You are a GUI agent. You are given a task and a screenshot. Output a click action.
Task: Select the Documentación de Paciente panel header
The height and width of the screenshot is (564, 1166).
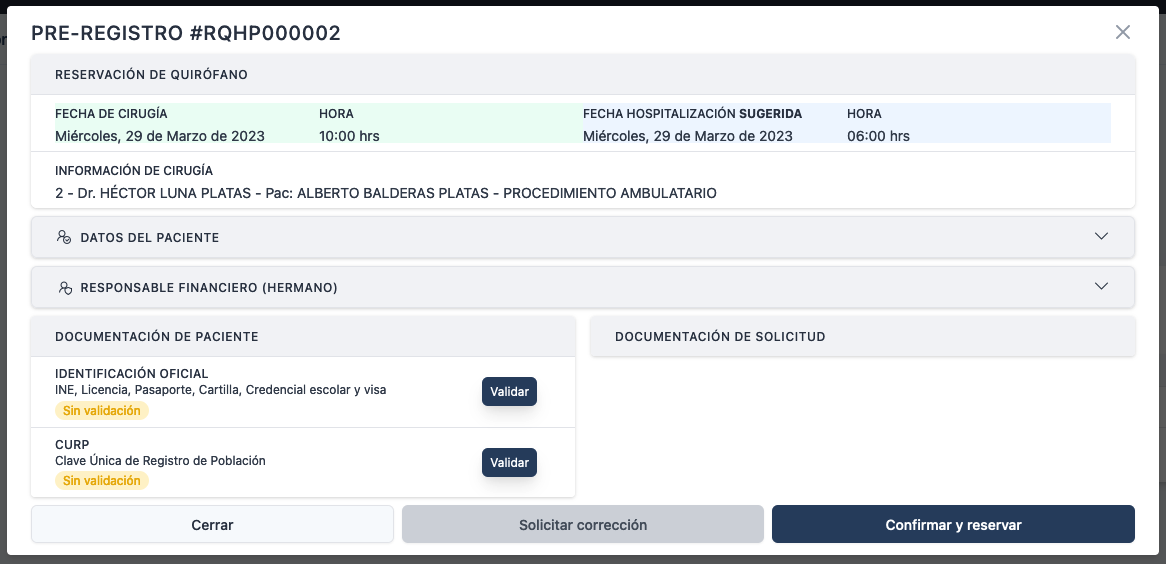157,337
